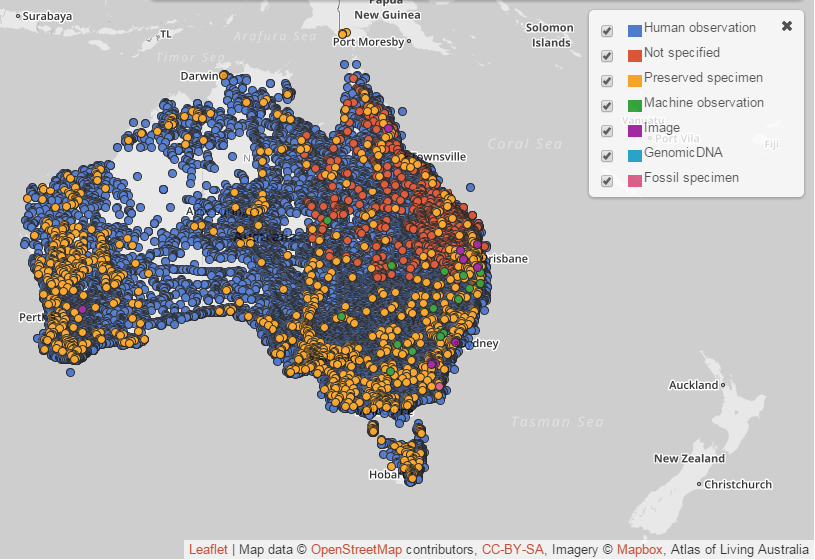Close the legend panel with the X
The height and width of the screenshot is (560, 815).
[x=787, y=26]
